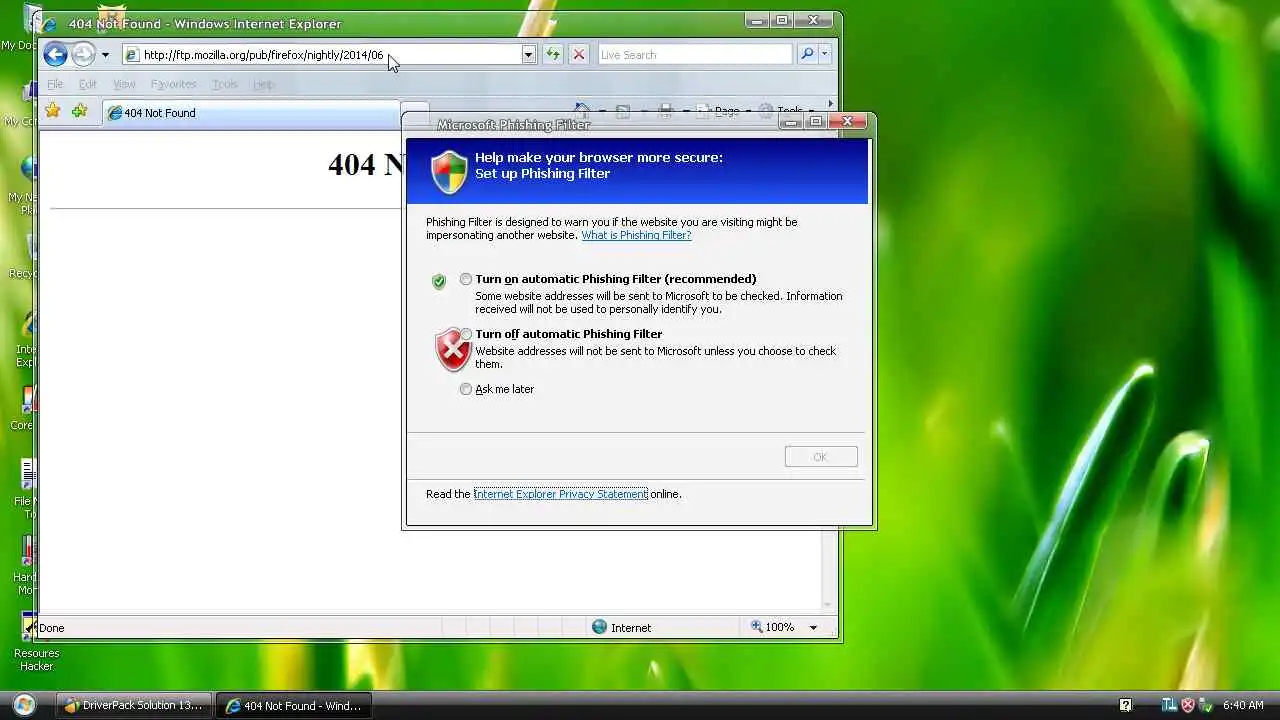
Task: Open Favorites Center star icon
Action: pos(53,111)
